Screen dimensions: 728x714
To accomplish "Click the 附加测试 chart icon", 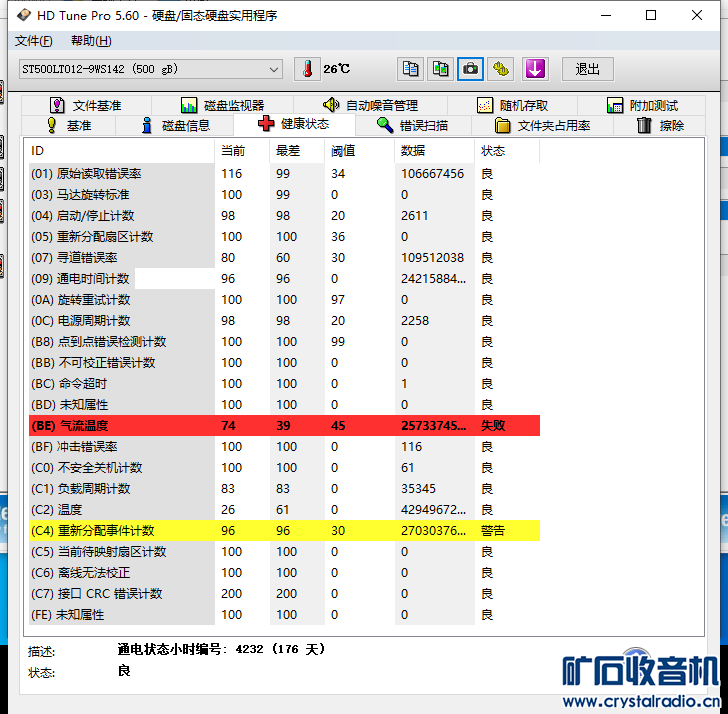I will pyautogui.click(x=615, y=105).
